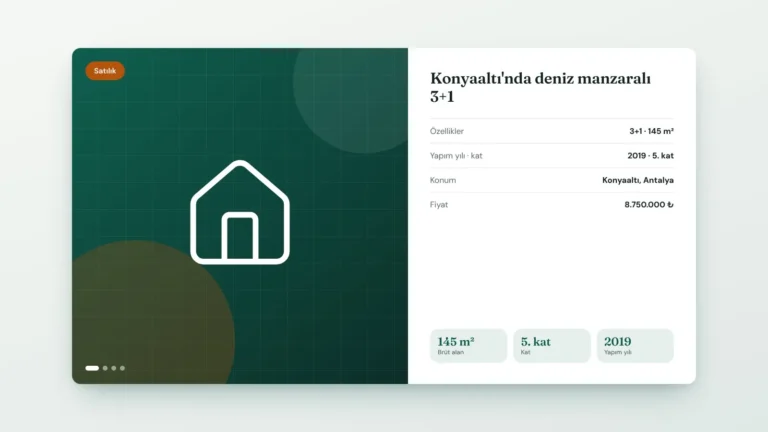The width and height of the screenshot is (768, 432).
Task: Click the price 8.750.000 ₺
Action: [x=649, y=205]
